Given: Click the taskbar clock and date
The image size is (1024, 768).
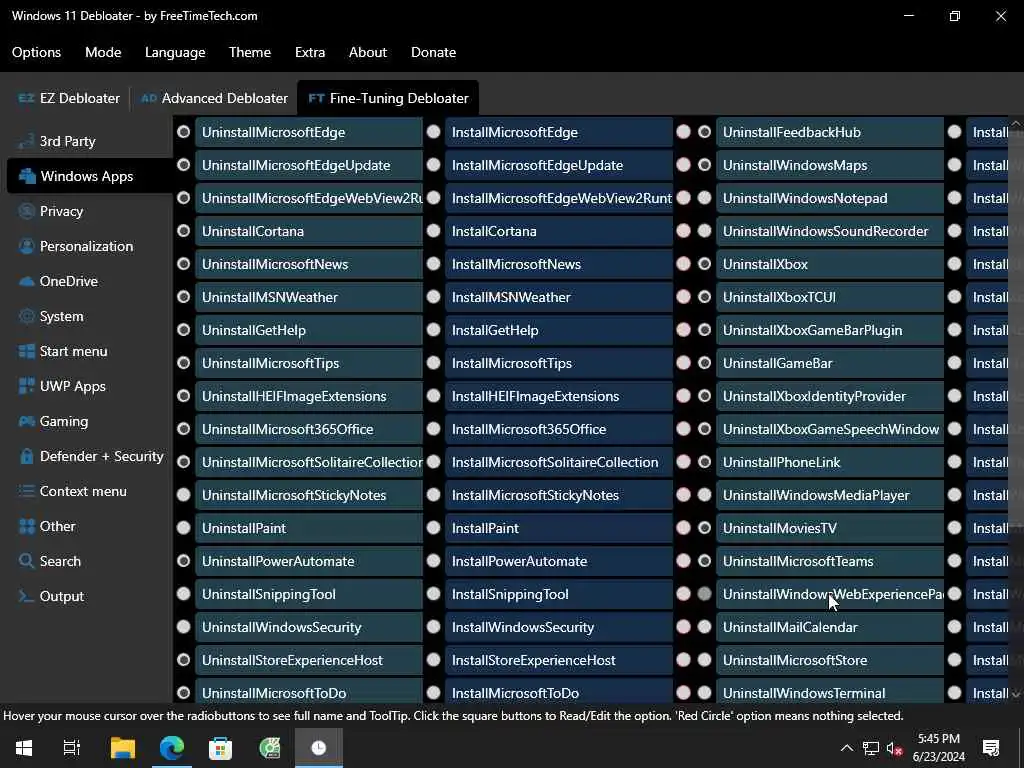Looking at the screenshot, I should [x=938, y=748].
